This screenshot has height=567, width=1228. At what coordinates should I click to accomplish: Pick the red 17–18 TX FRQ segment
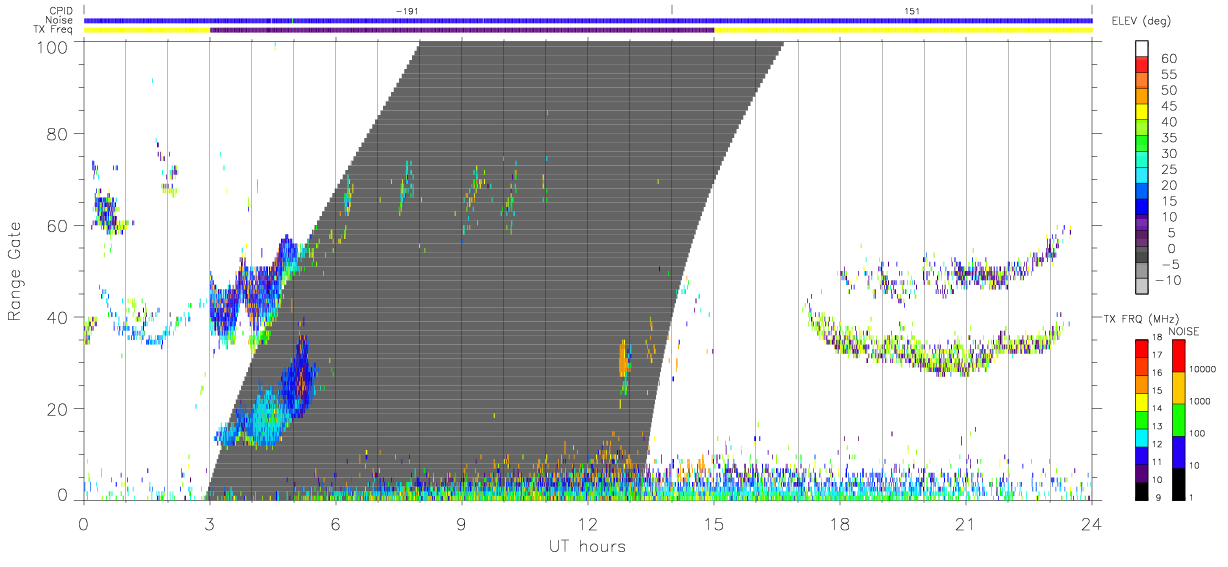coord(1143,349)
